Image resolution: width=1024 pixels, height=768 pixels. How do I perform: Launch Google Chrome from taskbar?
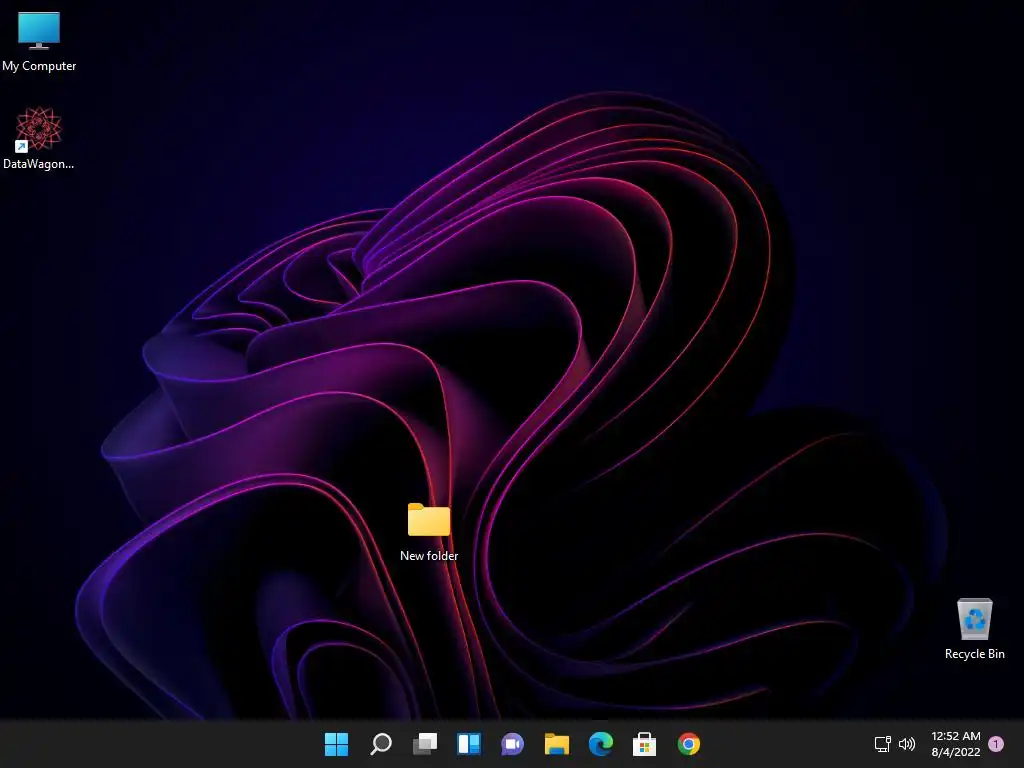coord(688,744)
